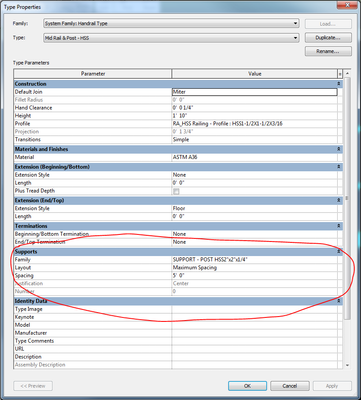Click Cancel to dismiss the dialog
Viewport: 361px width, 400px height.
point(290,386)
